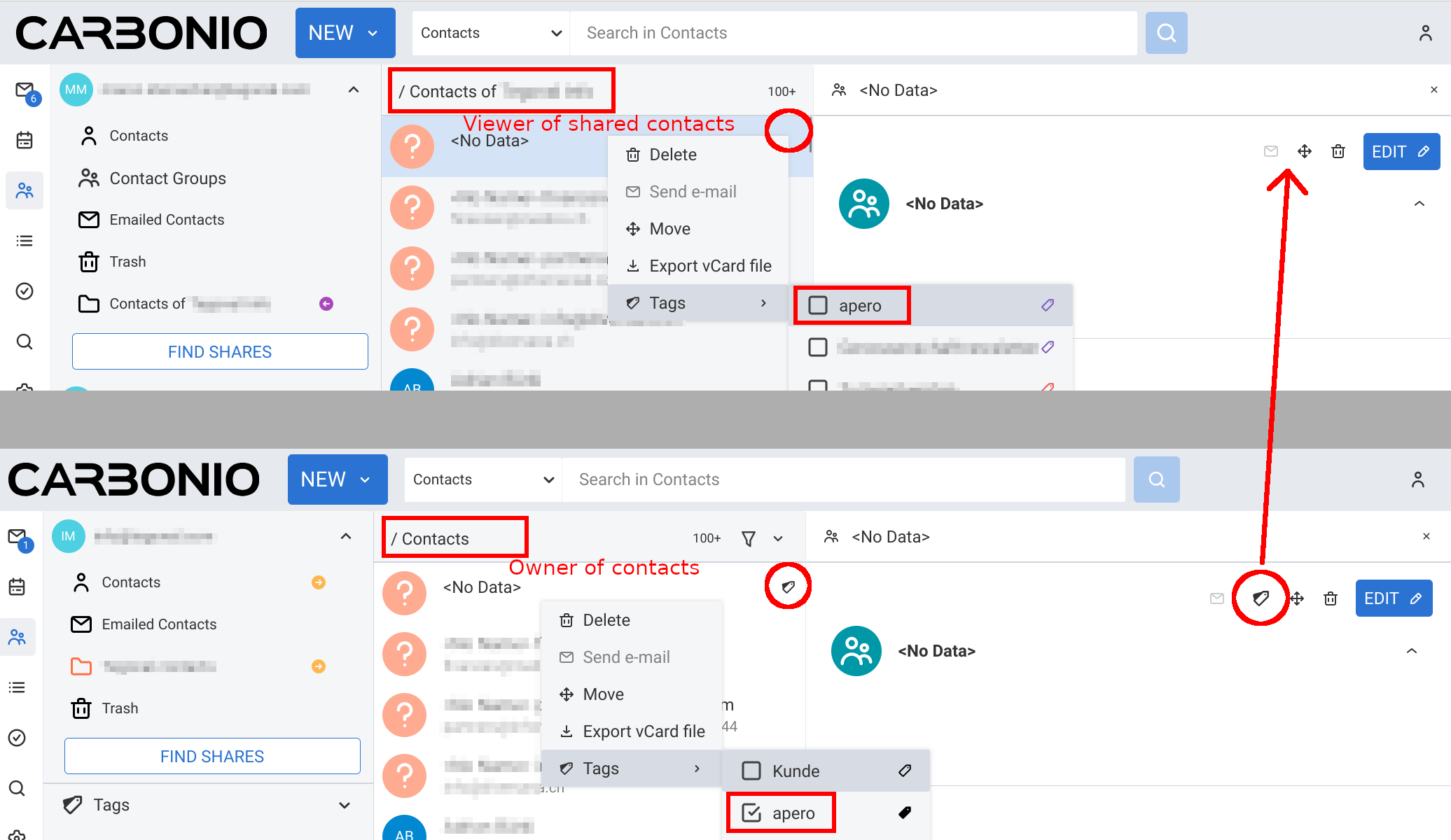This screenshot has width=1451, height=840.
Task: Choose Delete in bottom context menu
Action: [x=632, y=620]
